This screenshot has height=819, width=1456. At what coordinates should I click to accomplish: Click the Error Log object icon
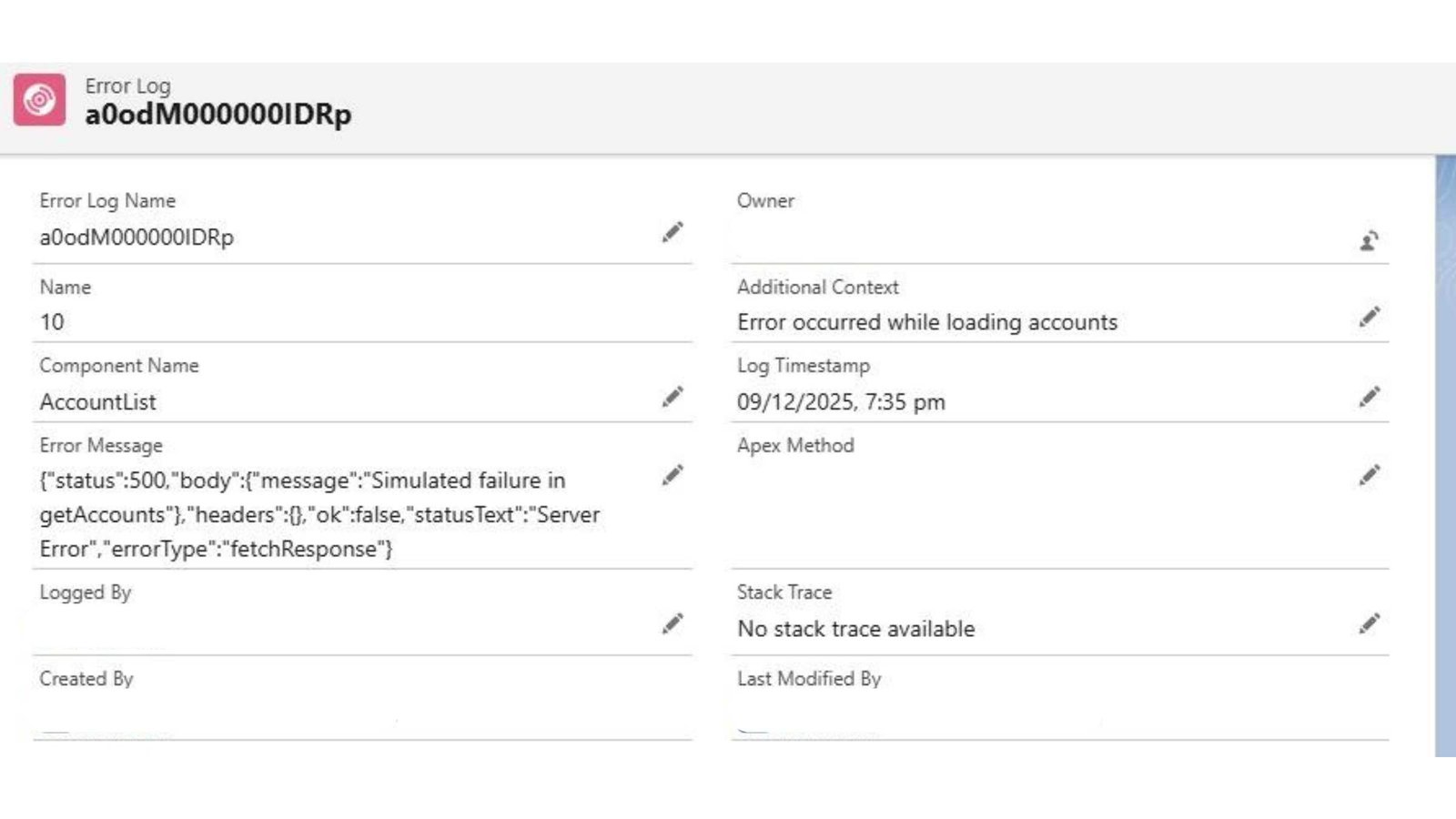39,99
